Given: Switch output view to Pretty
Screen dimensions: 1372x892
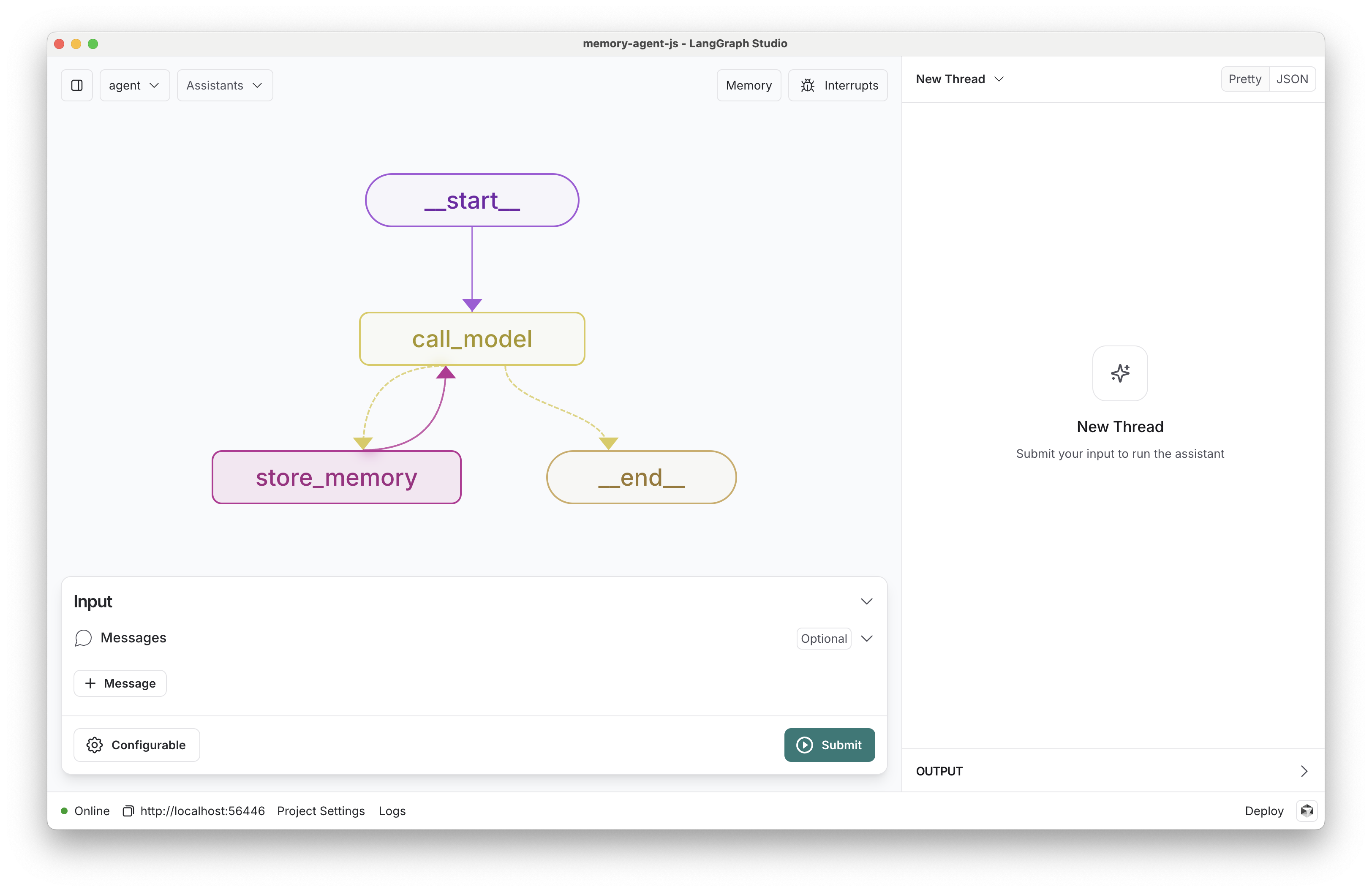Looking at the screenshot, I should click(x=1244, y=79).
